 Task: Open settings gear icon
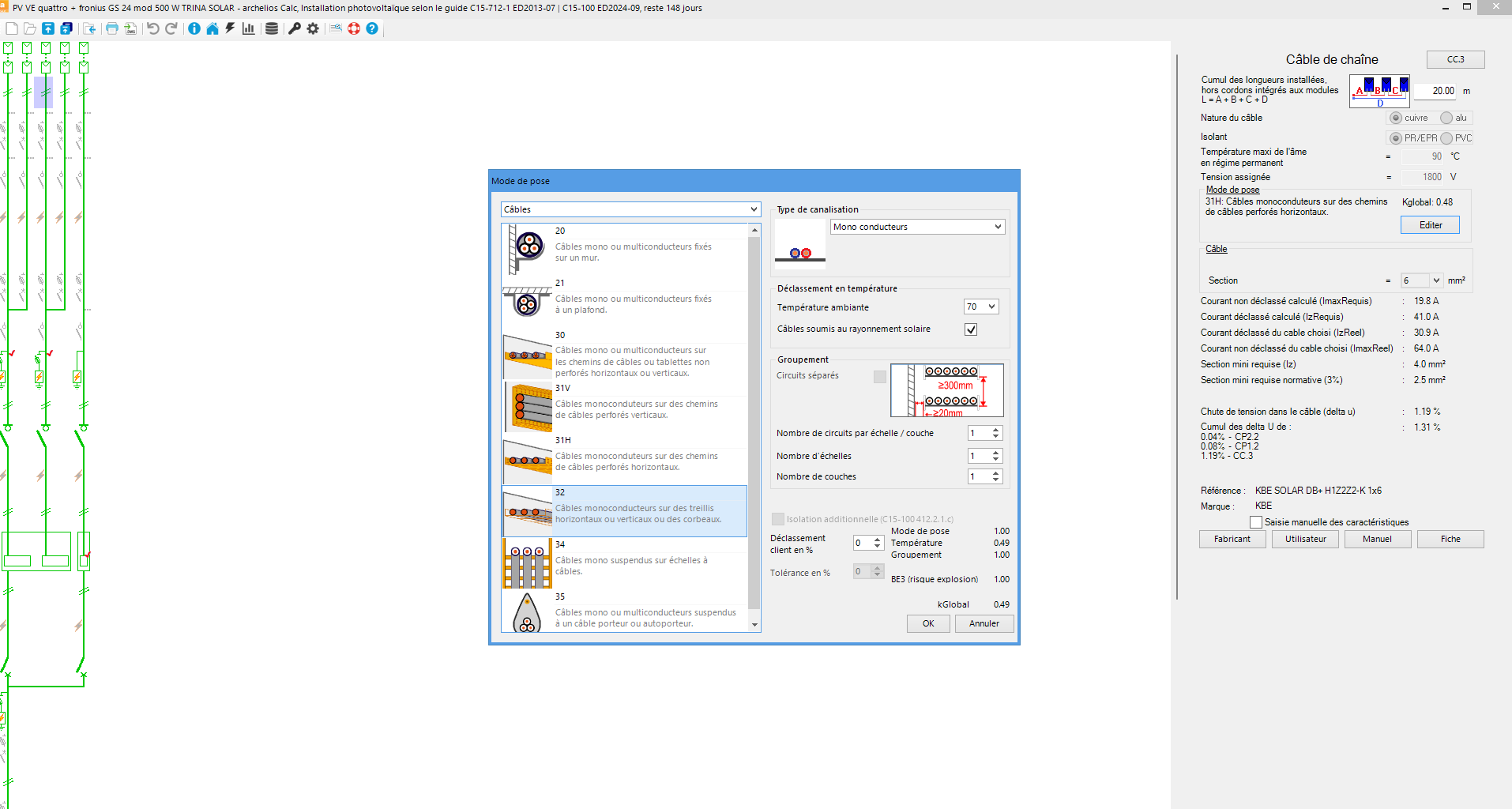[x=313, y=28]
